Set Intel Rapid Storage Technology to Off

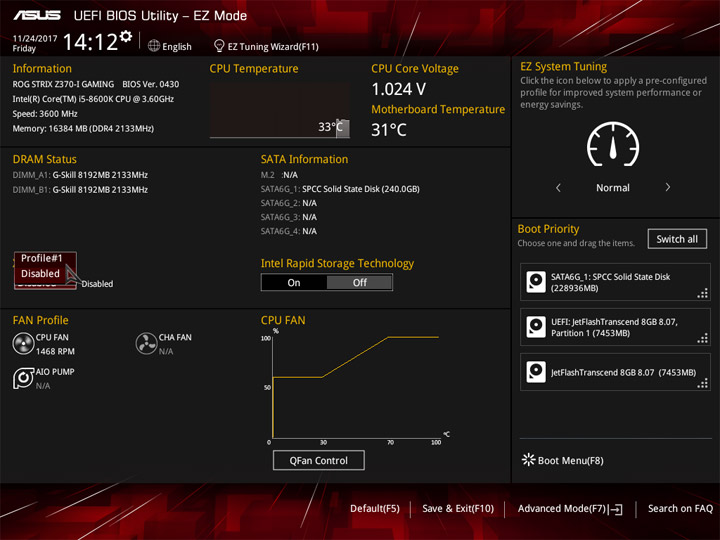(x=360, y=282)
